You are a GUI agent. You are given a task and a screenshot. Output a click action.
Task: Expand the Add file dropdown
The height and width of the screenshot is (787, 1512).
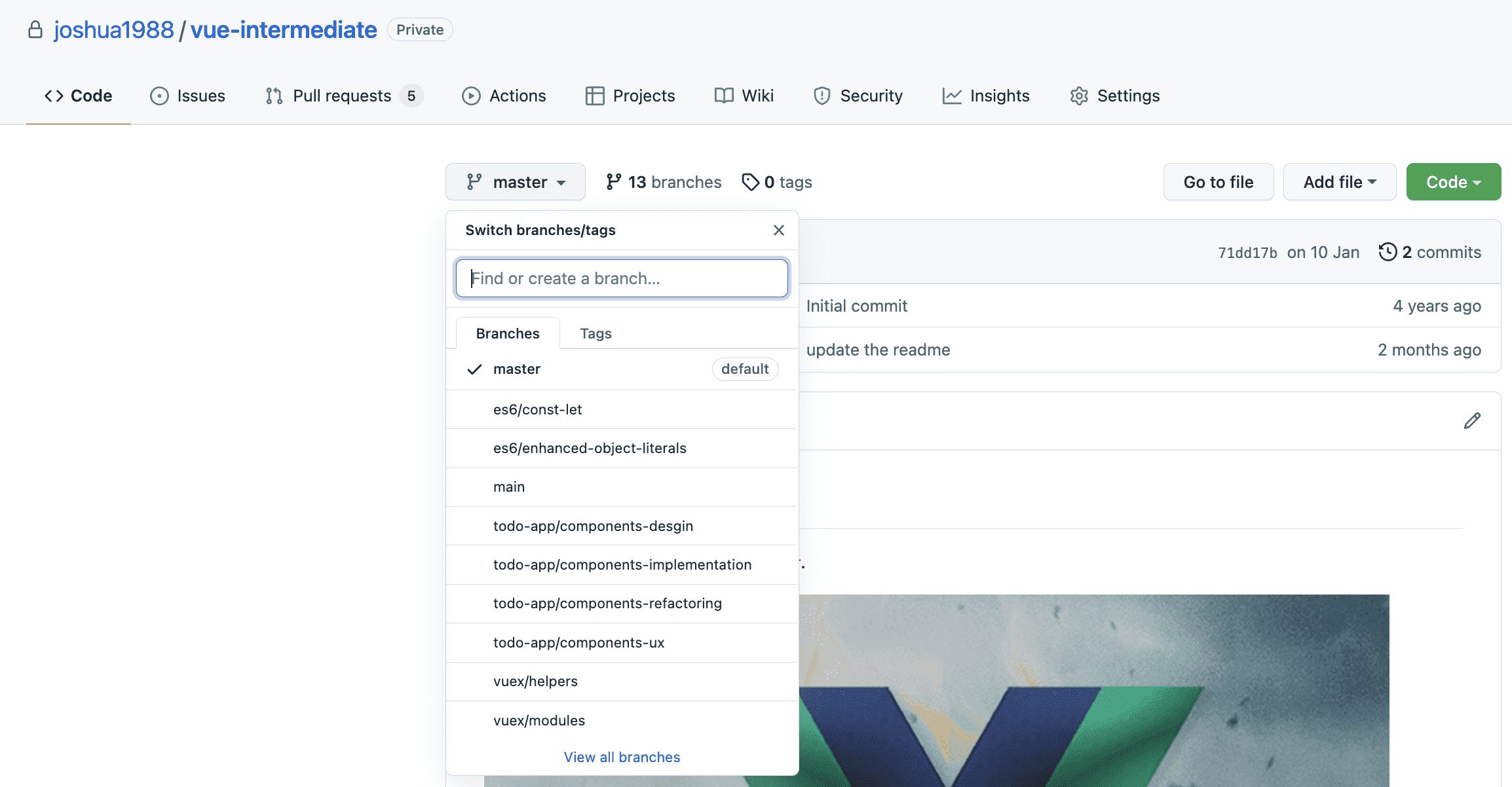pos(1339,182)
